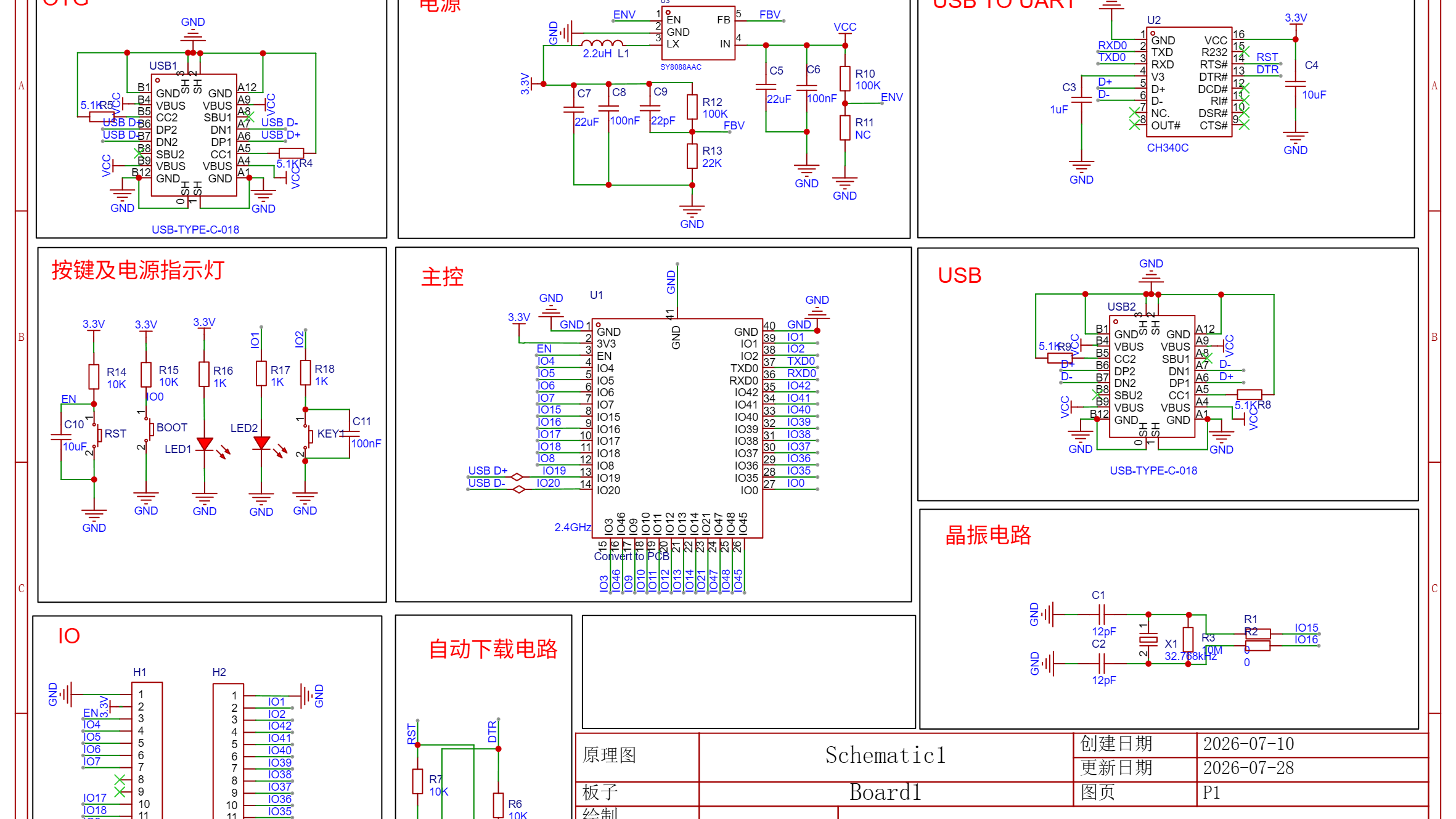1456x819 pixels.
Task: Click the 'Board1' title block field
Action: click(885, 793)
